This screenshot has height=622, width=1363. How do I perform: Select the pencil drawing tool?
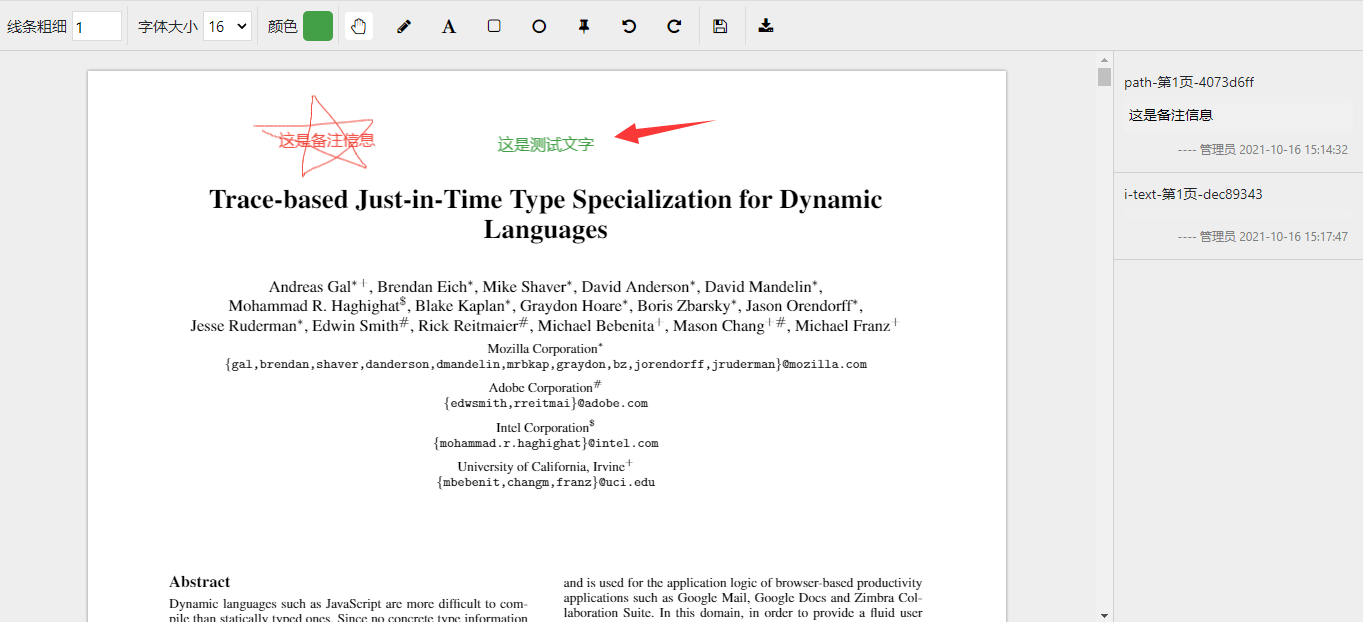pos(404,26)
